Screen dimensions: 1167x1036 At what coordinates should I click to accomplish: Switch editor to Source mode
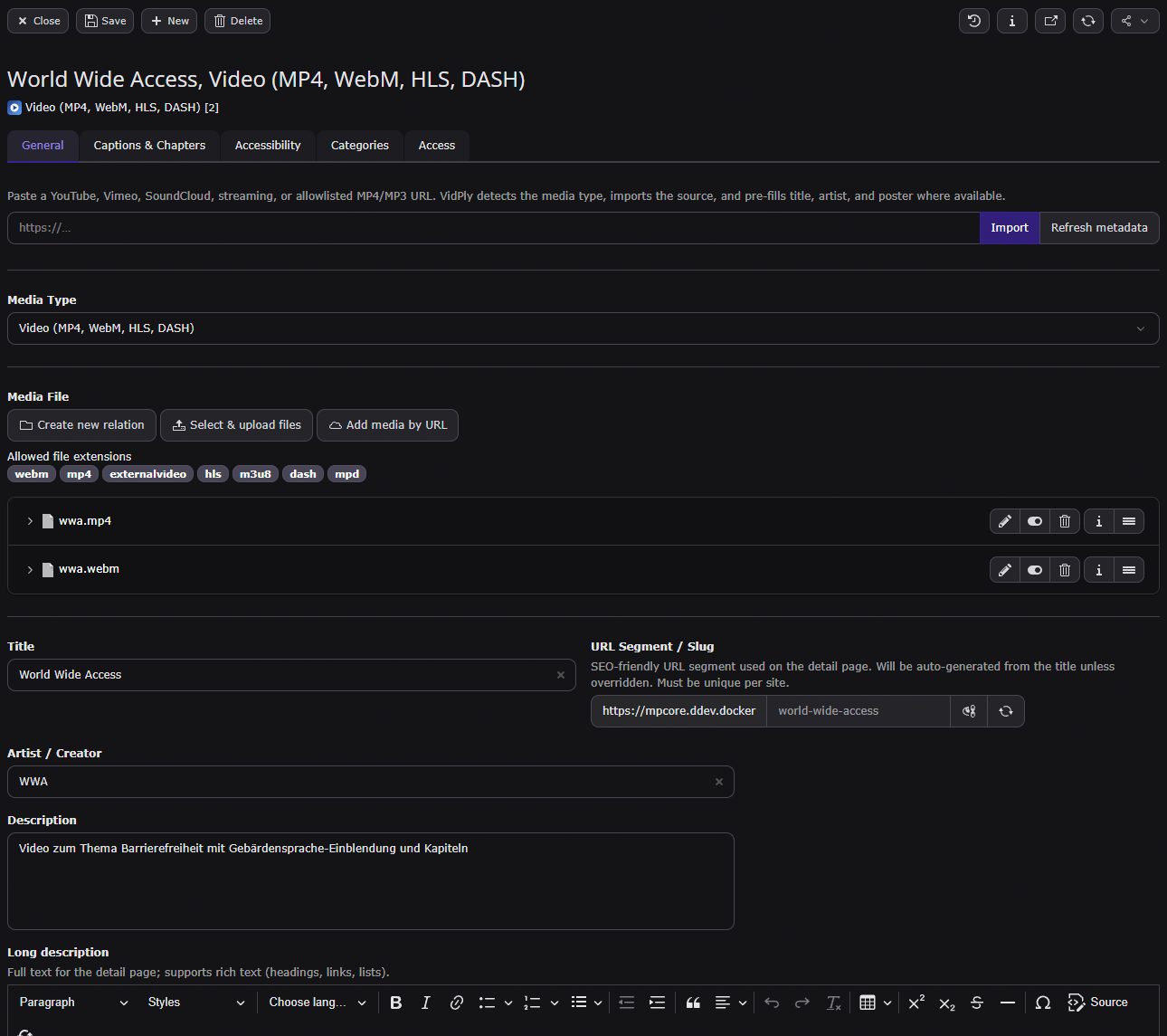coord(1098,1003)
